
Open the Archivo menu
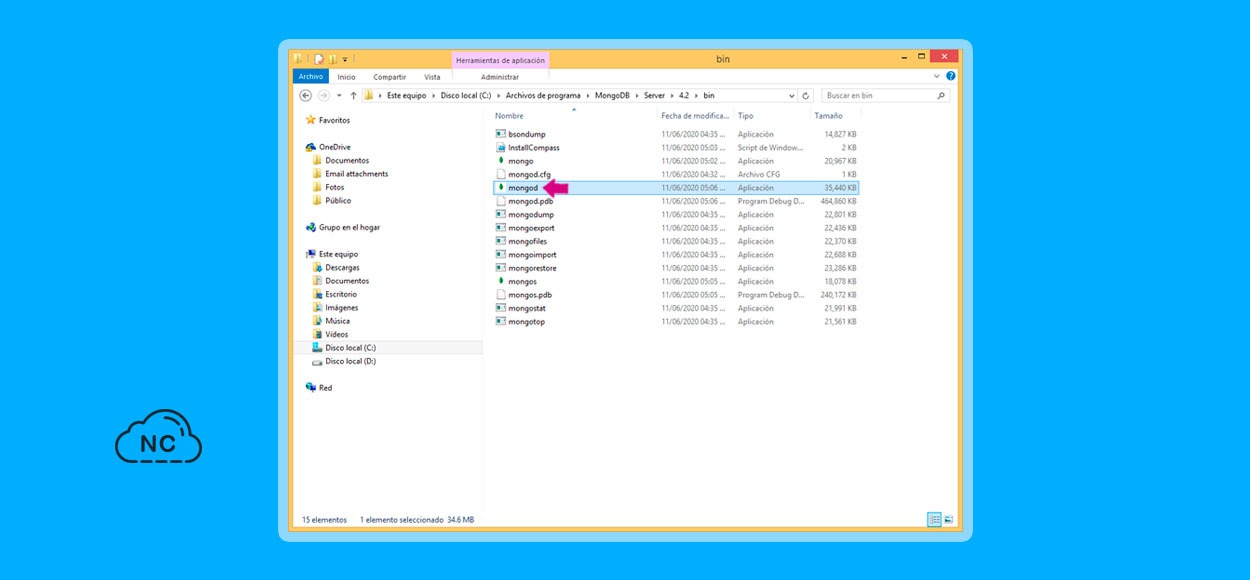coord(311,77)
